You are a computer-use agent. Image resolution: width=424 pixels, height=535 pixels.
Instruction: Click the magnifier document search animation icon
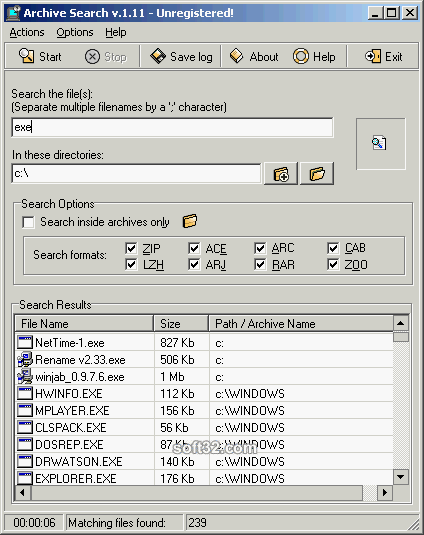(379, 143)
